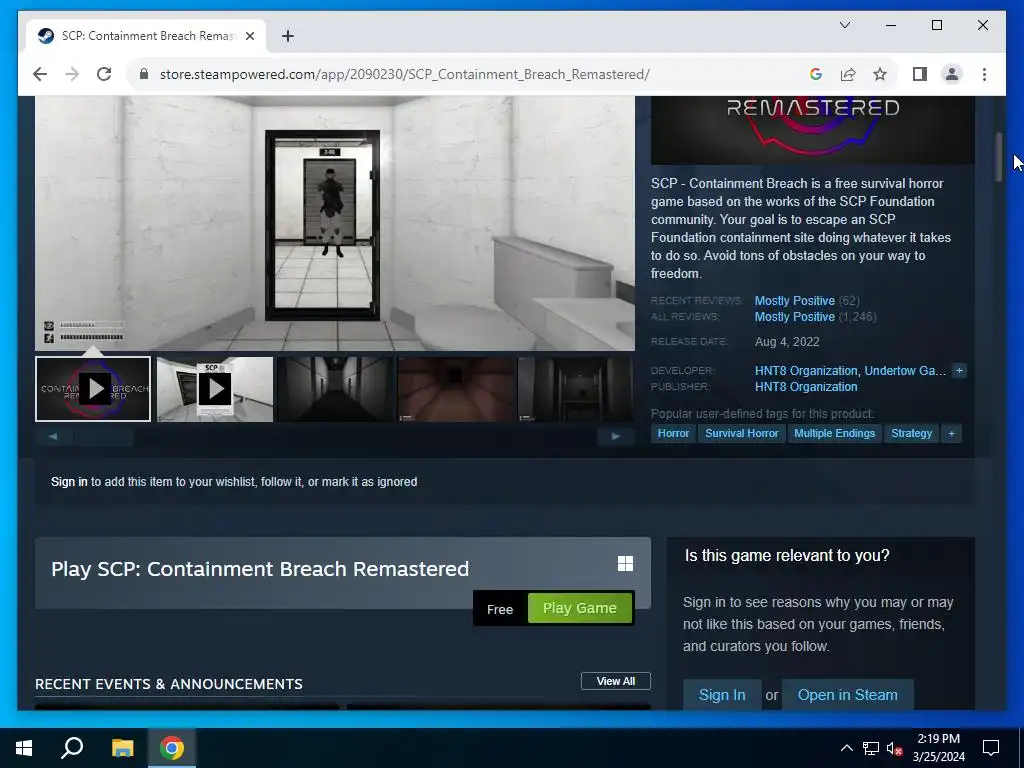Click the Windows platform icon

point(625,564)
